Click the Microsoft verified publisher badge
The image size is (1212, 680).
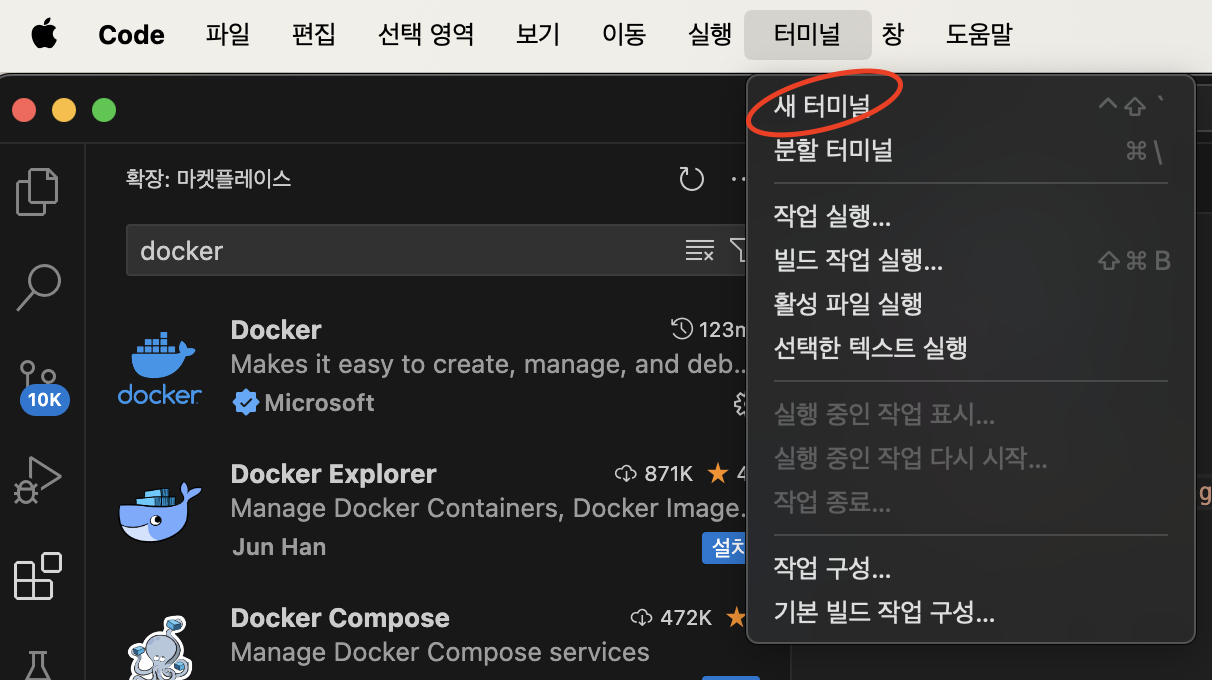pyautogui.click(x=245, y=402)
